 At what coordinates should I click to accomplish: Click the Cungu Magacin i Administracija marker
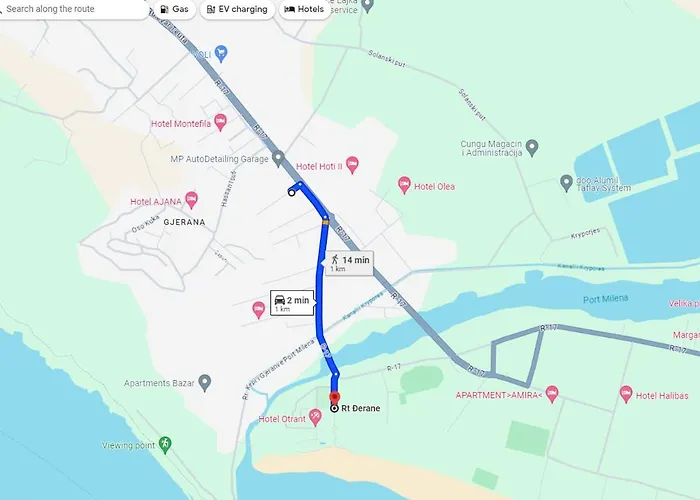click(532, 148)
